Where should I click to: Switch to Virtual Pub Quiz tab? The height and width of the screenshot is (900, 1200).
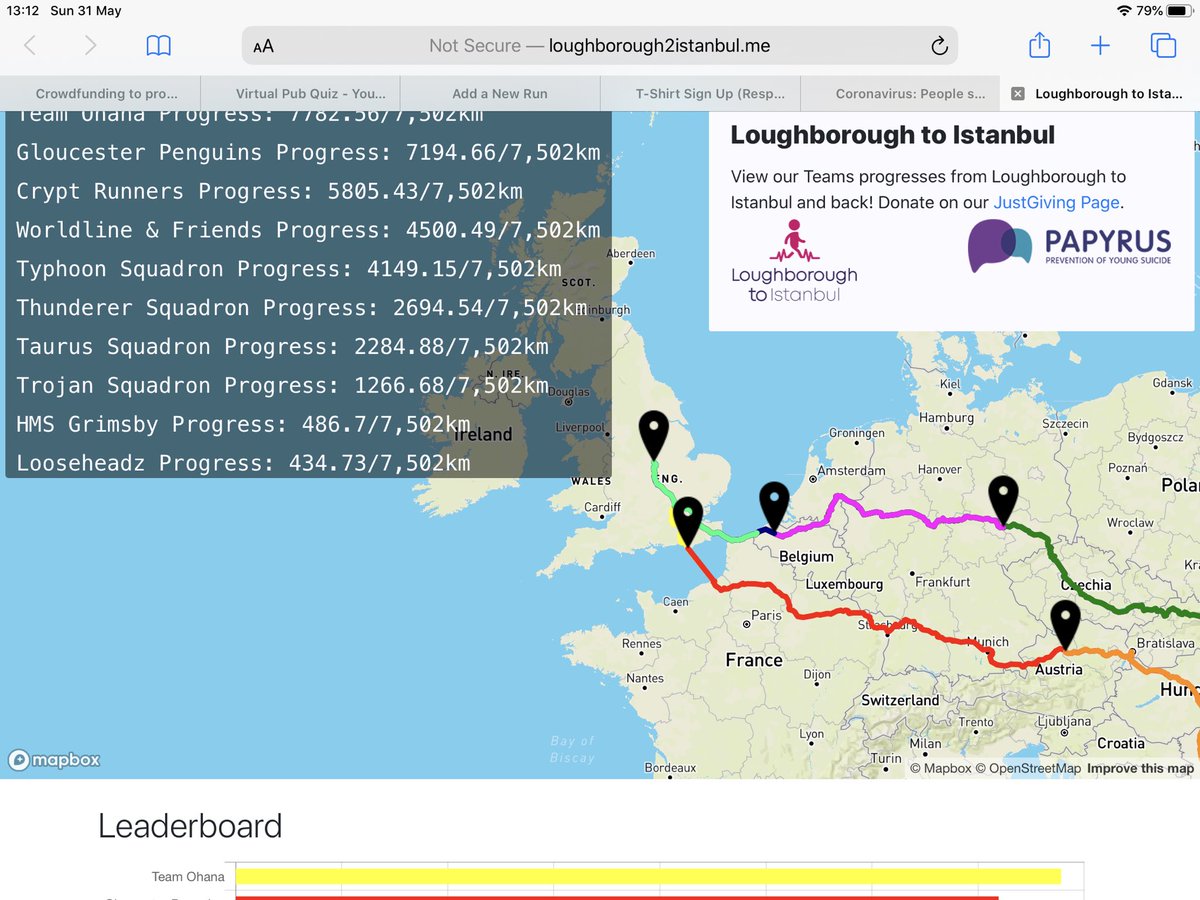tap(300, 94)
